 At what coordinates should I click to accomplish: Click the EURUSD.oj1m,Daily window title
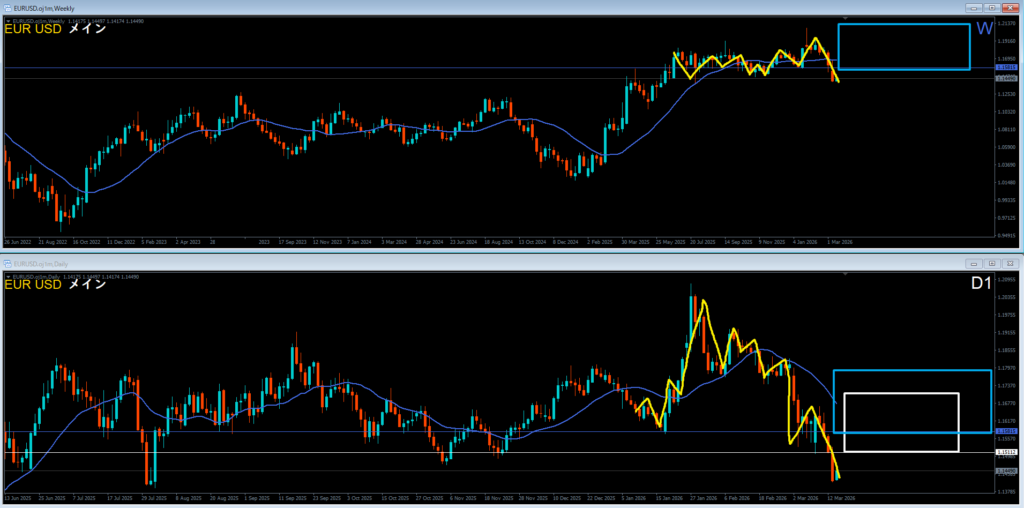(41, 264)
